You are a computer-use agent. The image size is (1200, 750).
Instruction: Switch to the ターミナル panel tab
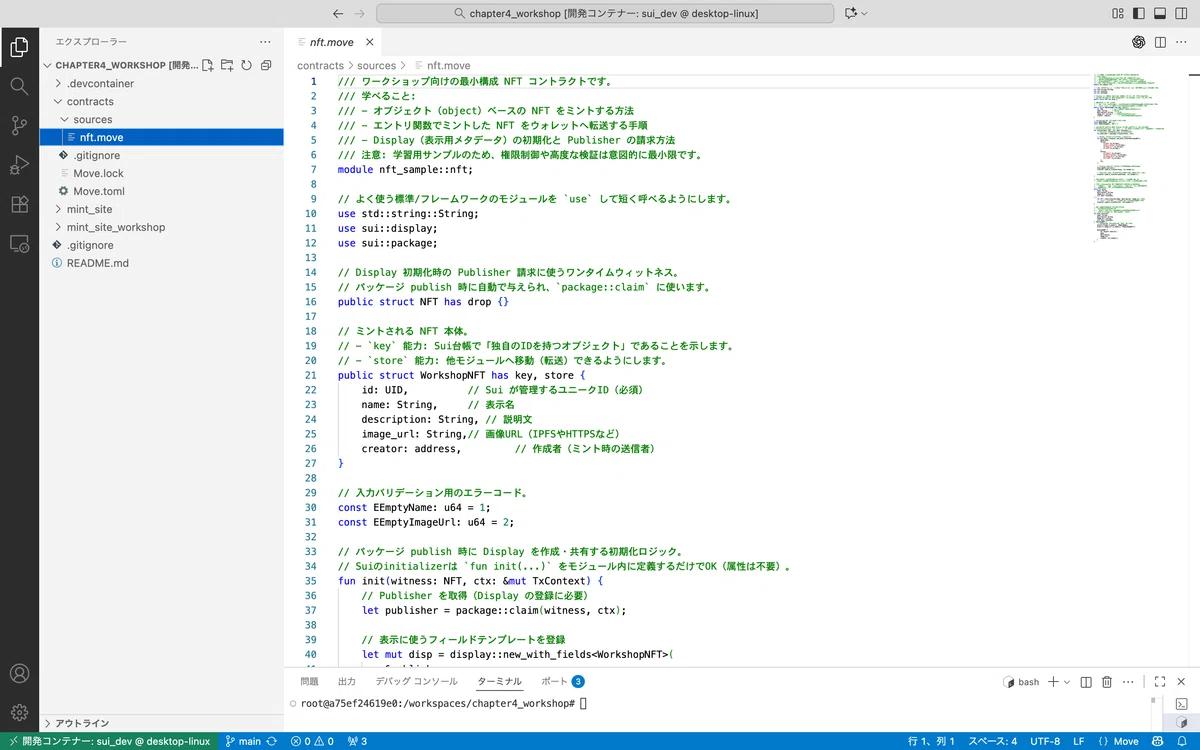pyautogui.click(x=499, y=681)
